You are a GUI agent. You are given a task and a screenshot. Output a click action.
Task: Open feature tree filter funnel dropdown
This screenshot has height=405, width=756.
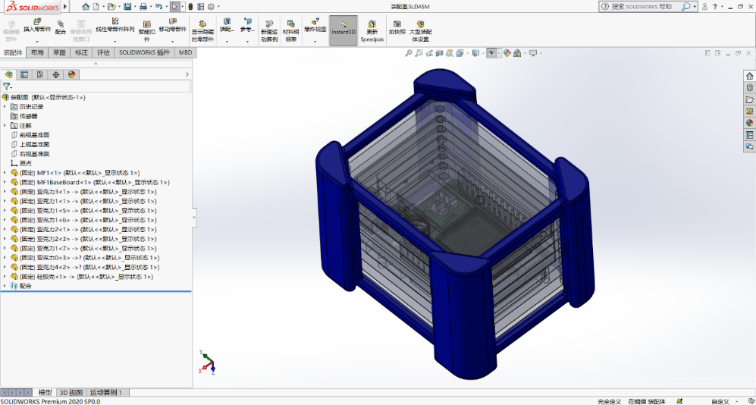tap(7, 87)
